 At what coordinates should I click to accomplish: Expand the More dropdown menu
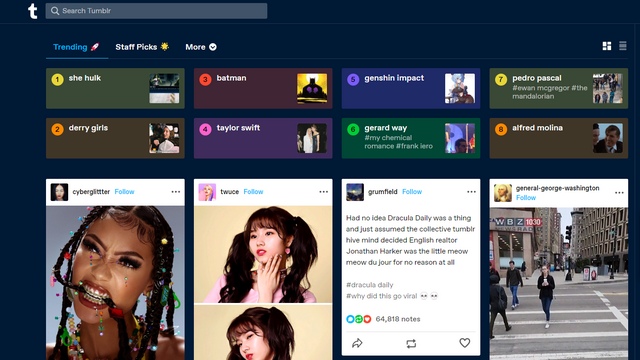coord(201,47)
